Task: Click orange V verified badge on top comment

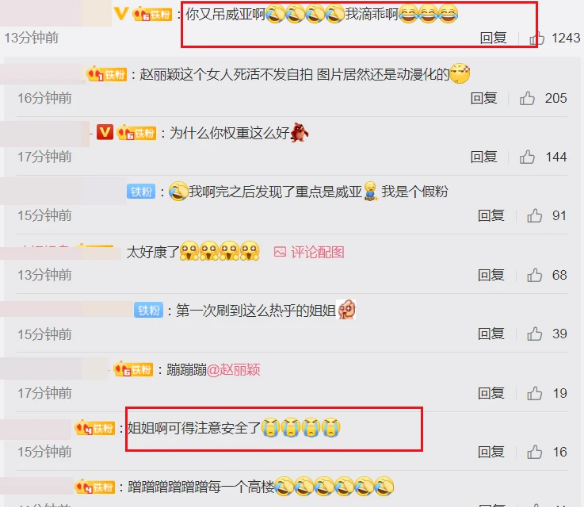Action: [x=121, y=14]
